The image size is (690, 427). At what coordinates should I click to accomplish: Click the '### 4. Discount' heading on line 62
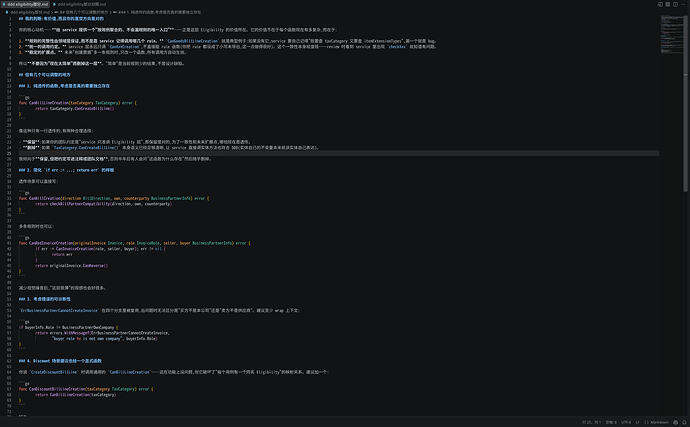click(60, 361)
